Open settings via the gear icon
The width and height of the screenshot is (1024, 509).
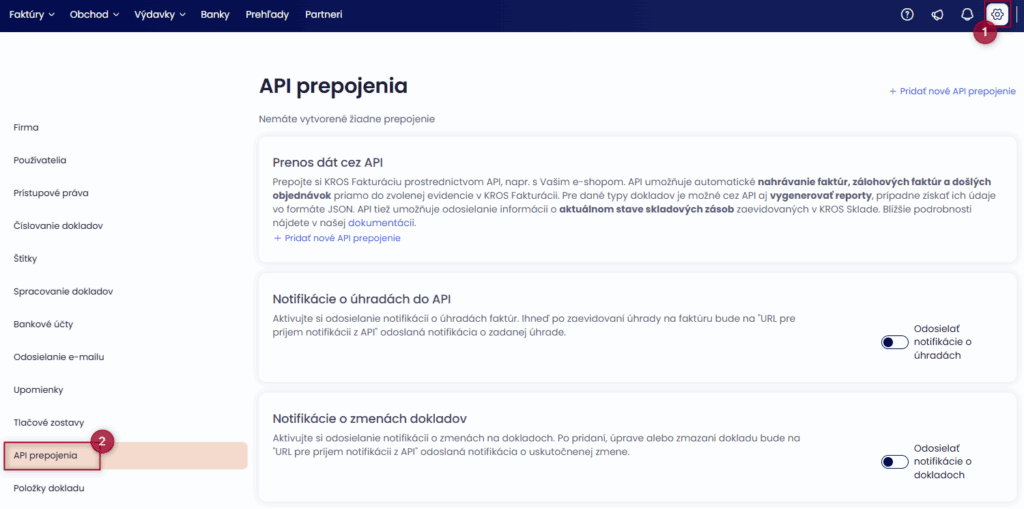point(996,14)
